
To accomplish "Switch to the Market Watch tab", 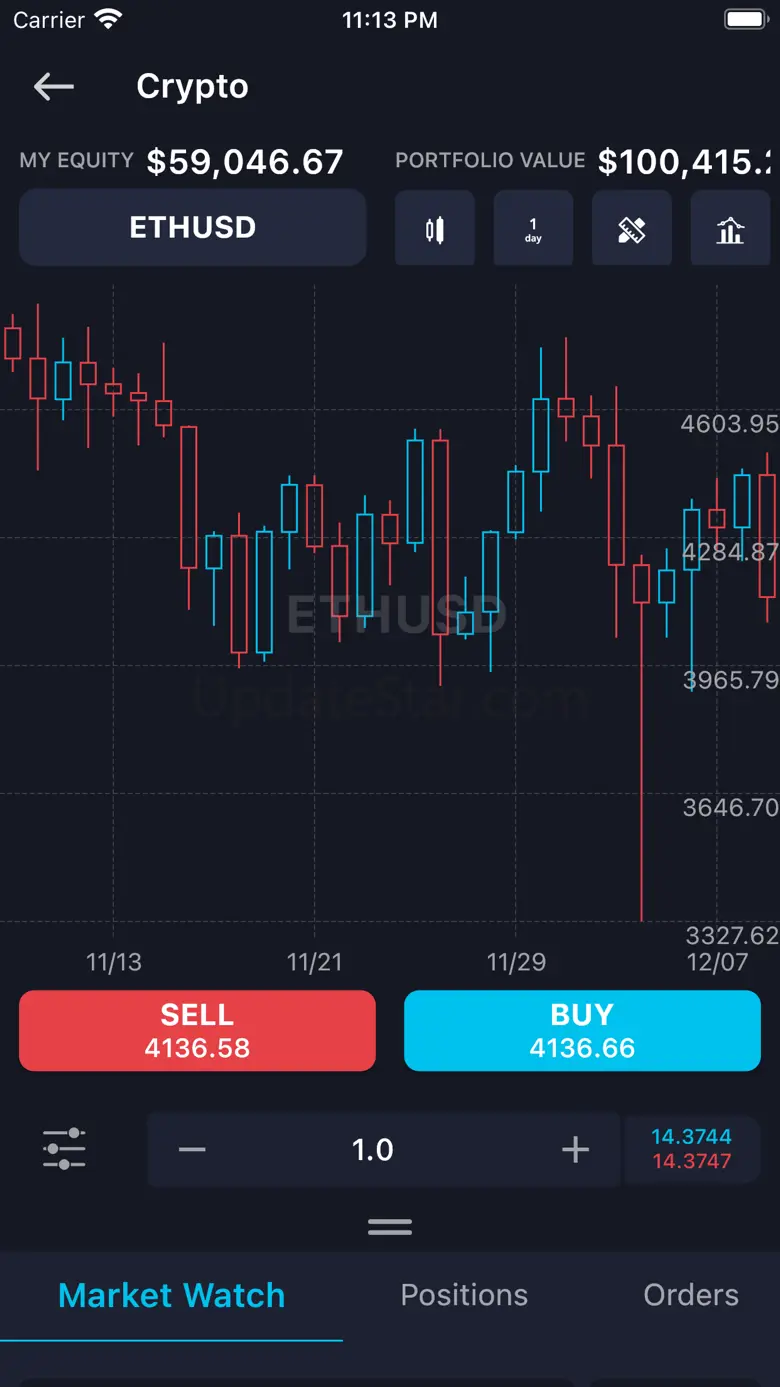I will coord(171,1295).
